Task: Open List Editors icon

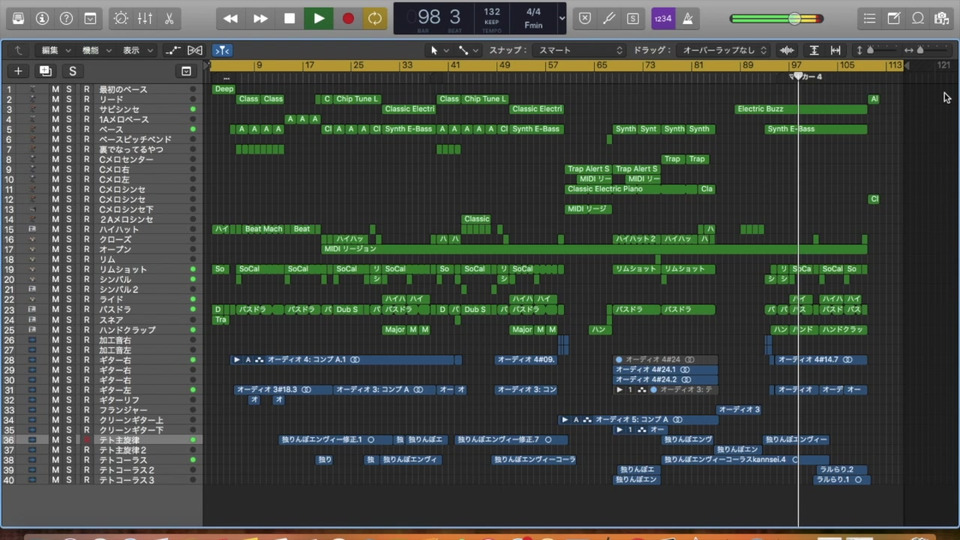Action: 869,18
